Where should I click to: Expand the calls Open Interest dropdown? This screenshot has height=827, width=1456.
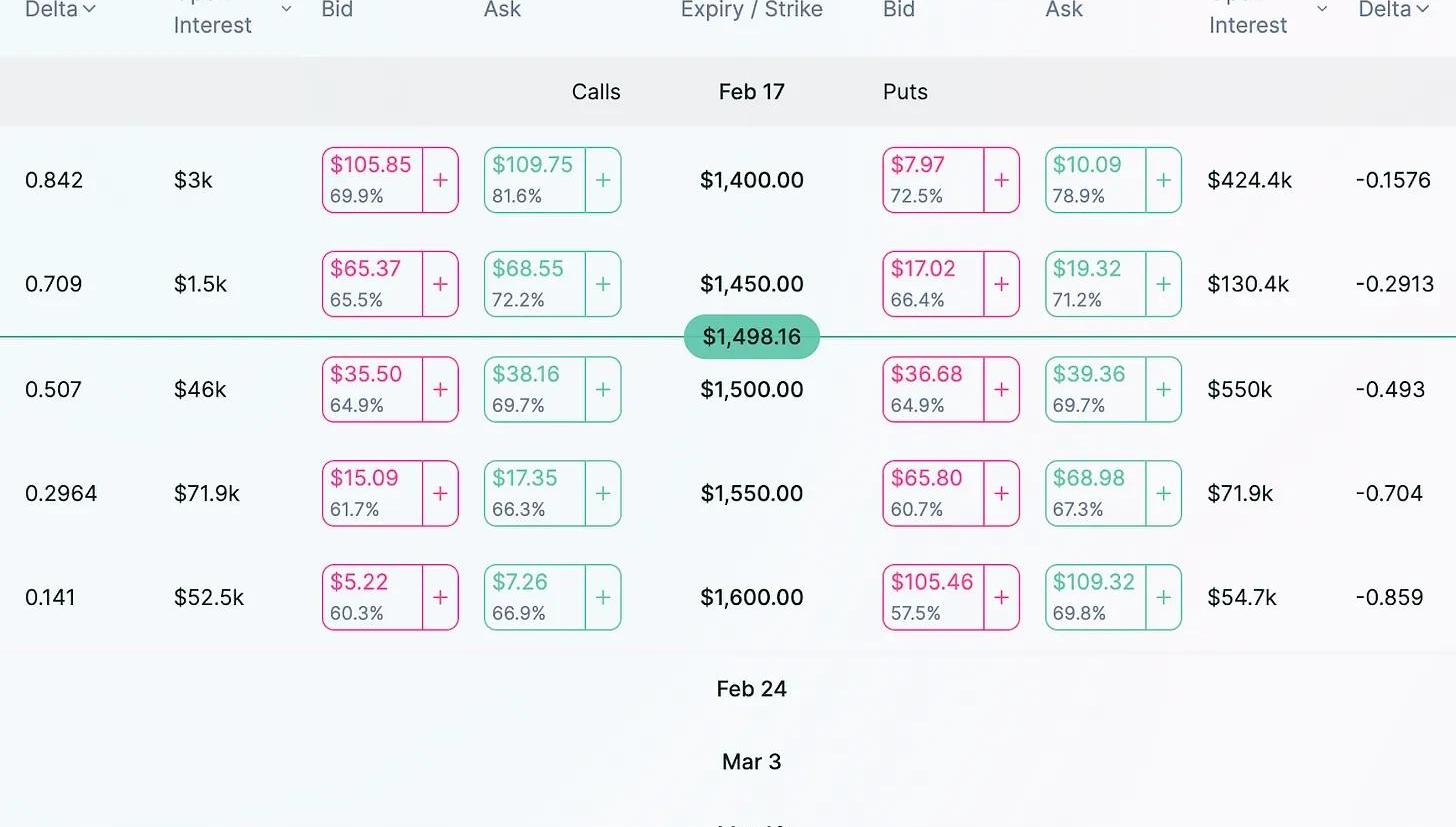tap(286, 9)
